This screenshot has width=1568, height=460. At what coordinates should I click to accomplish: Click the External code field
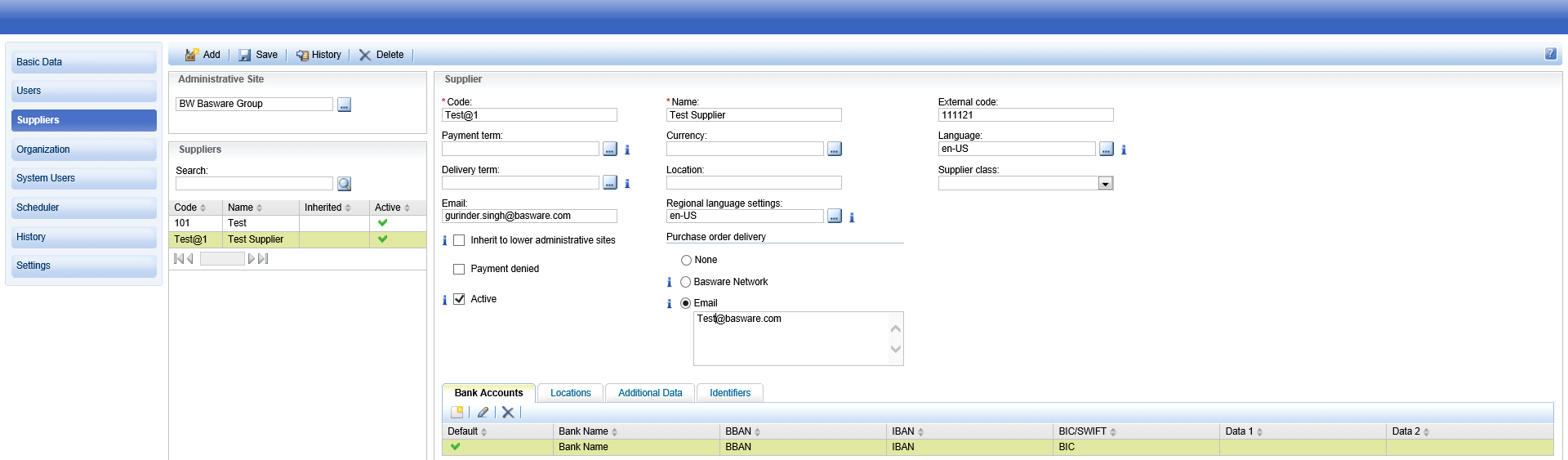(1026, 115)
